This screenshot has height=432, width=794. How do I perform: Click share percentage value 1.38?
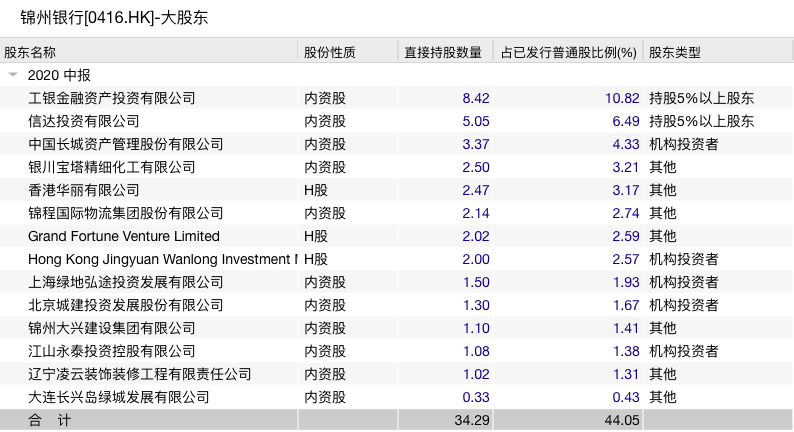[x=626, y=351]
